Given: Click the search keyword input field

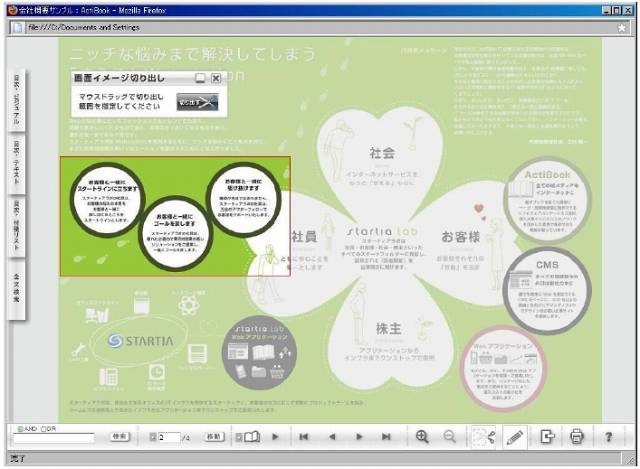Looking at the screenshot, I should point(53,438).
